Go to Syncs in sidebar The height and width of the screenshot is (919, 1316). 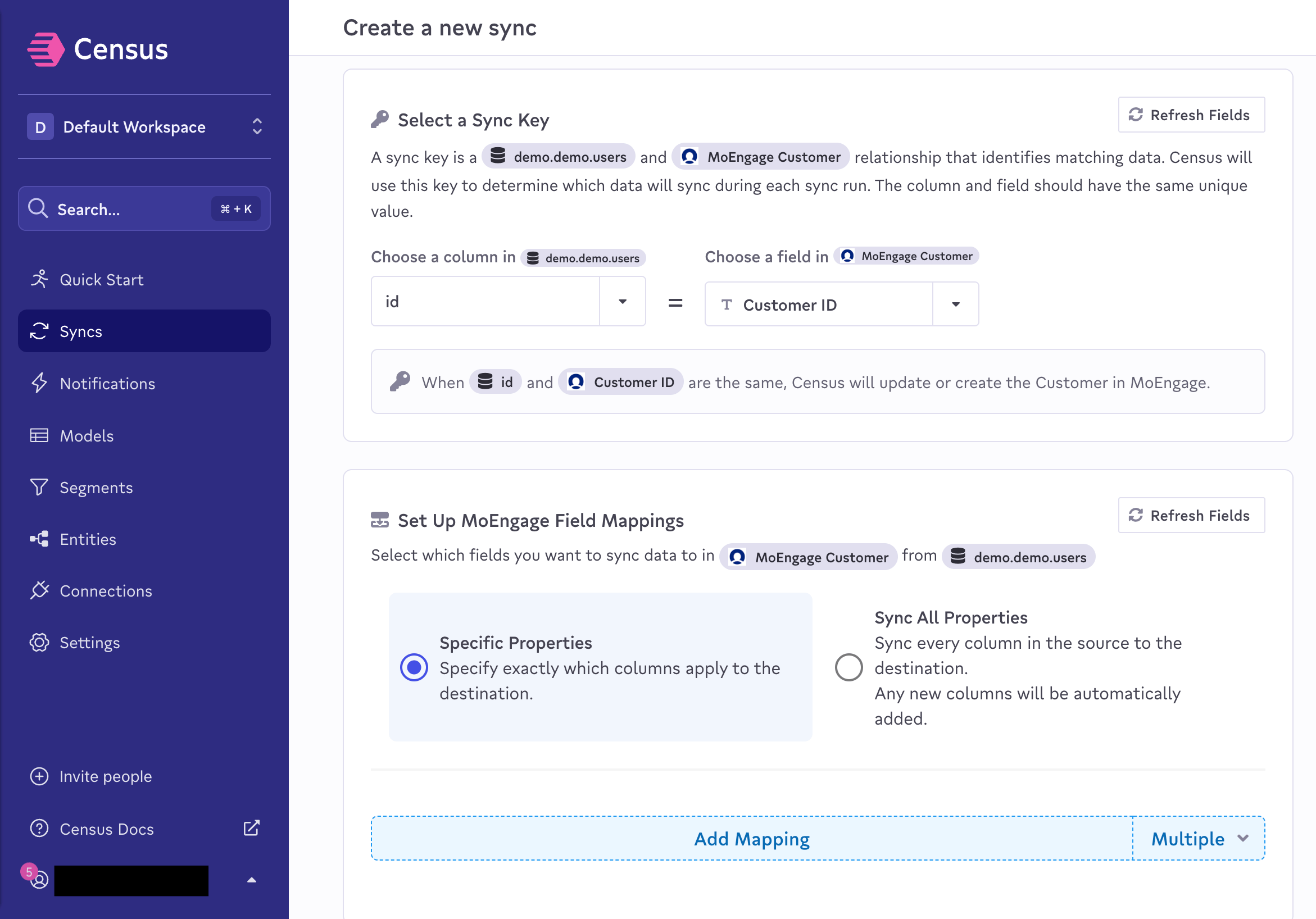coord(144,331)
